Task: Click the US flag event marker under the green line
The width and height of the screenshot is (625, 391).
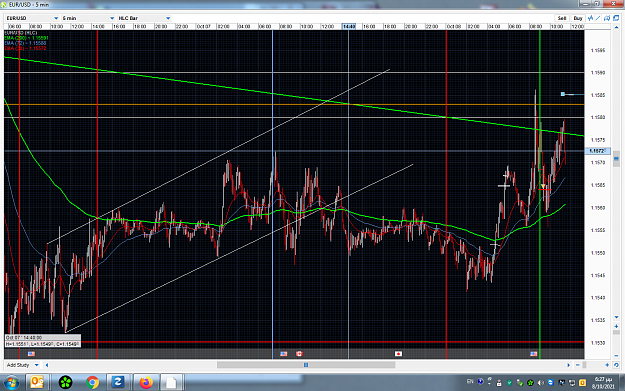Action: 534,354
